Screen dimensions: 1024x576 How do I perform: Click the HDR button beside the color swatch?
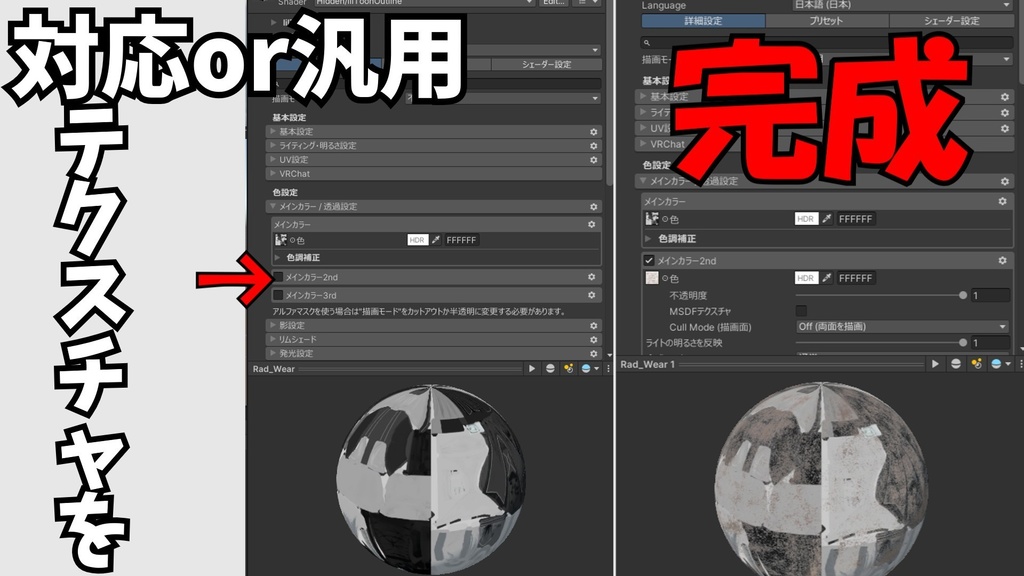pyautogui.click(x=806, y=219)
